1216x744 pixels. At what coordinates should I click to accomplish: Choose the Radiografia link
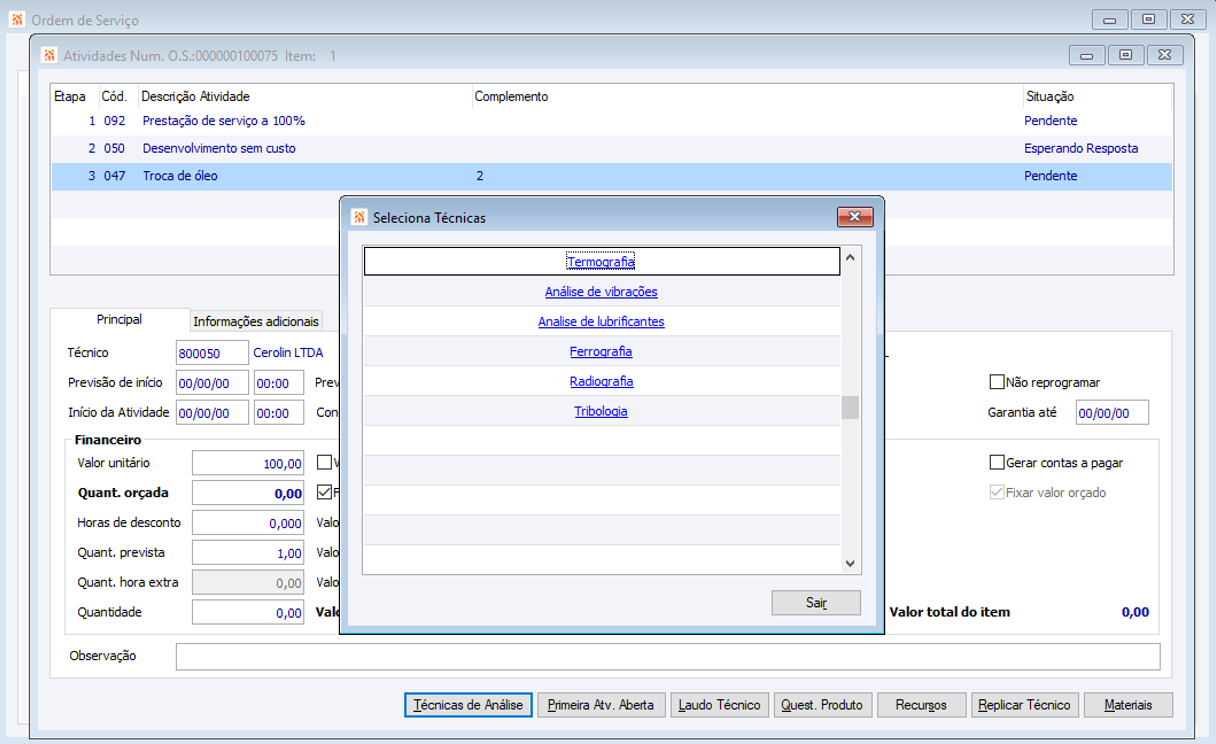601,382
